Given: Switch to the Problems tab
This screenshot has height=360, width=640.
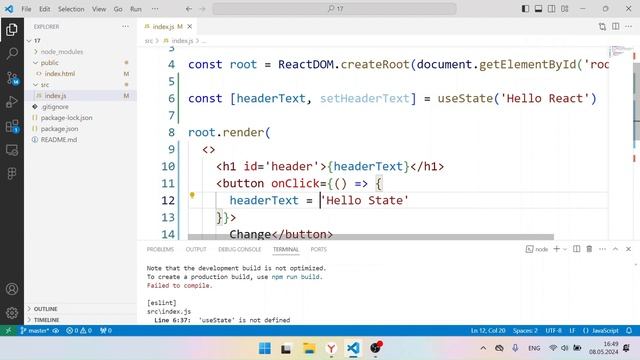Looking at the screenshot, I should pos(160,249).
